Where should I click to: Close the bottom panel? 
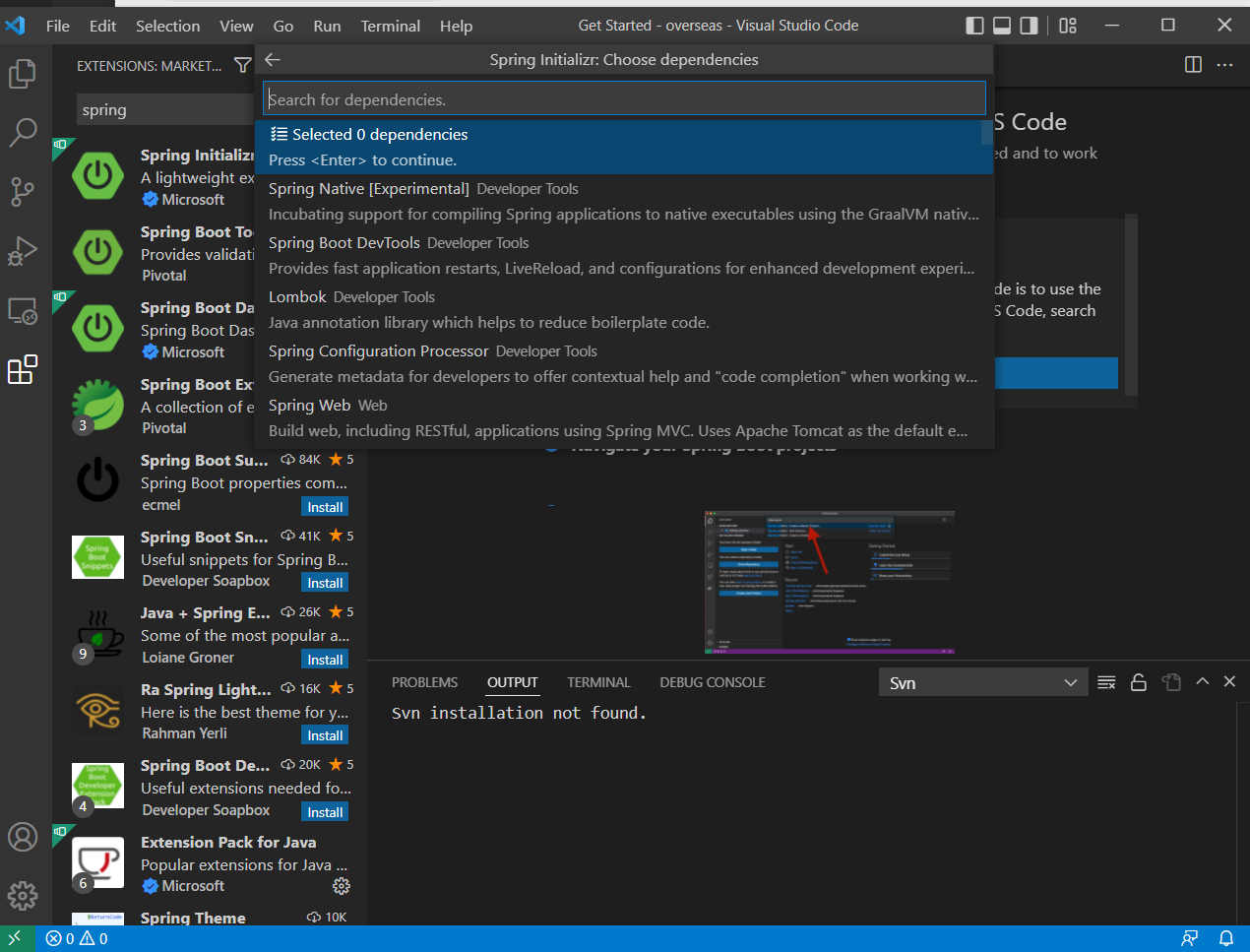[1229, 681]
